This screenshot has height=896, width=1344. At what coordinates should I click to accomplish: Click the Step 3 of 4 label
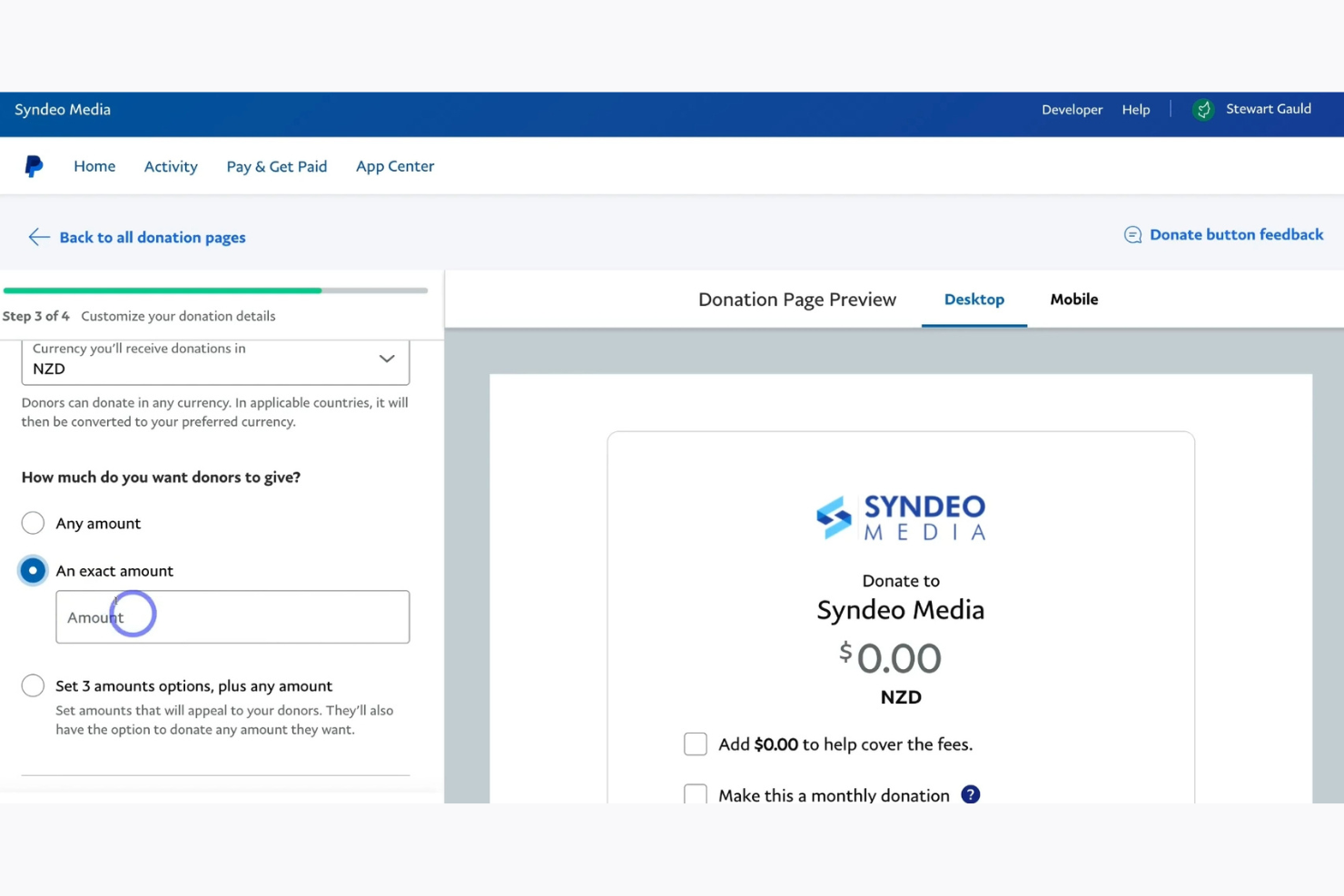point(35,316)
